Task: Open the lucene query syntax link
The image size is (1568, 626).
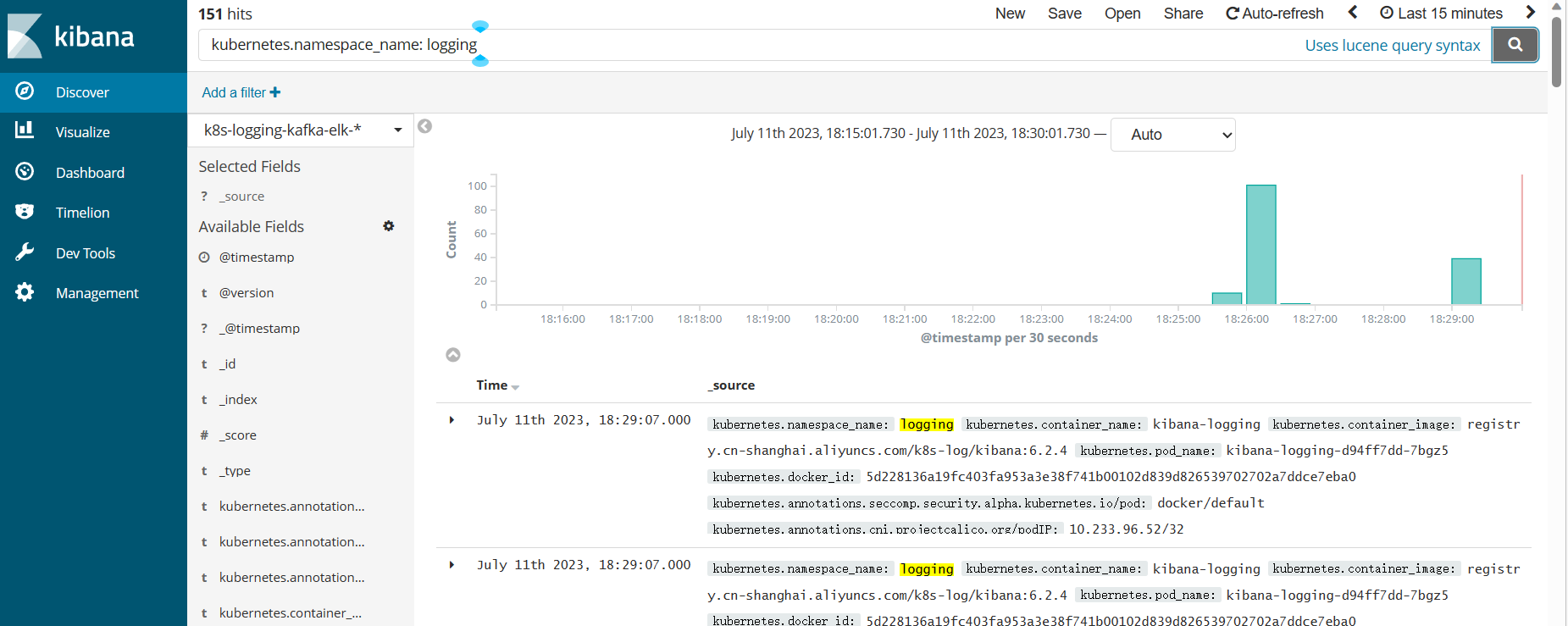Action: coord(1392,46)
